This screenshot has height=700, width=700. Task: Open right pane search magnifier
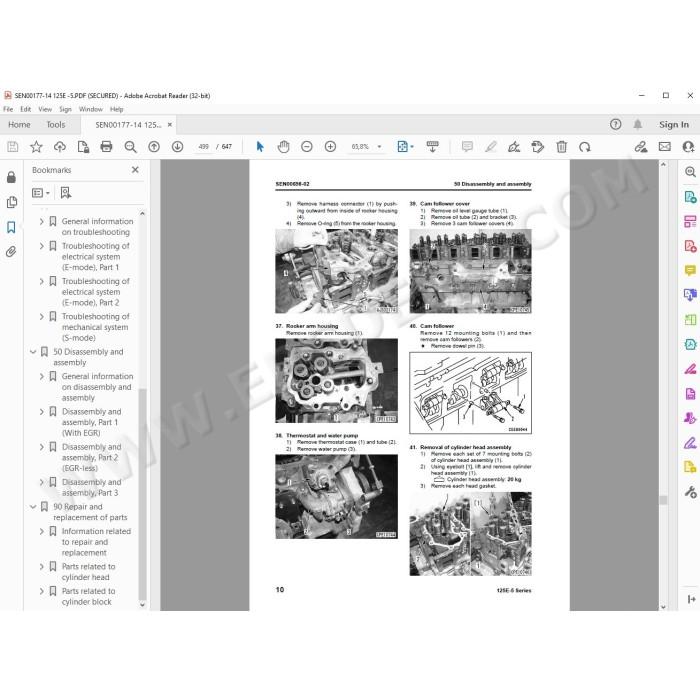tap(690, 172)
